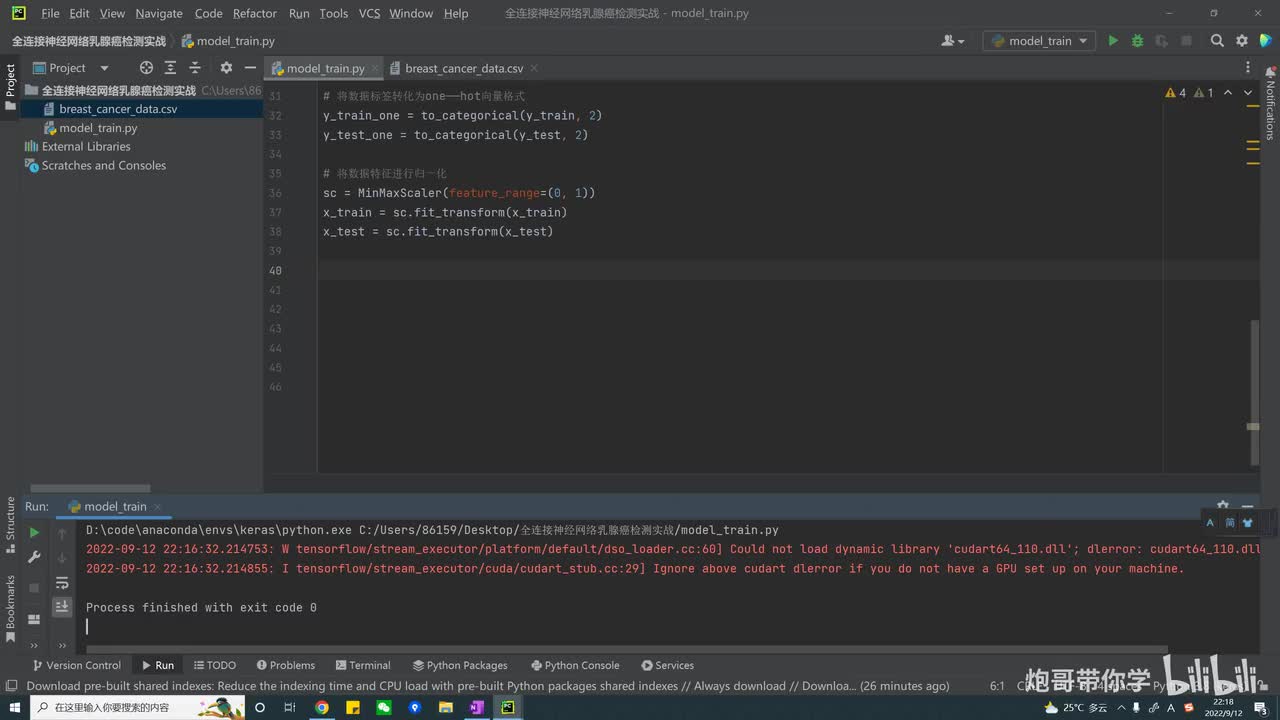Click the warnings count indicator showing 4
Image resolution: width=1280 pixels, height=720 pixels.
click(x=1176, y=93)
